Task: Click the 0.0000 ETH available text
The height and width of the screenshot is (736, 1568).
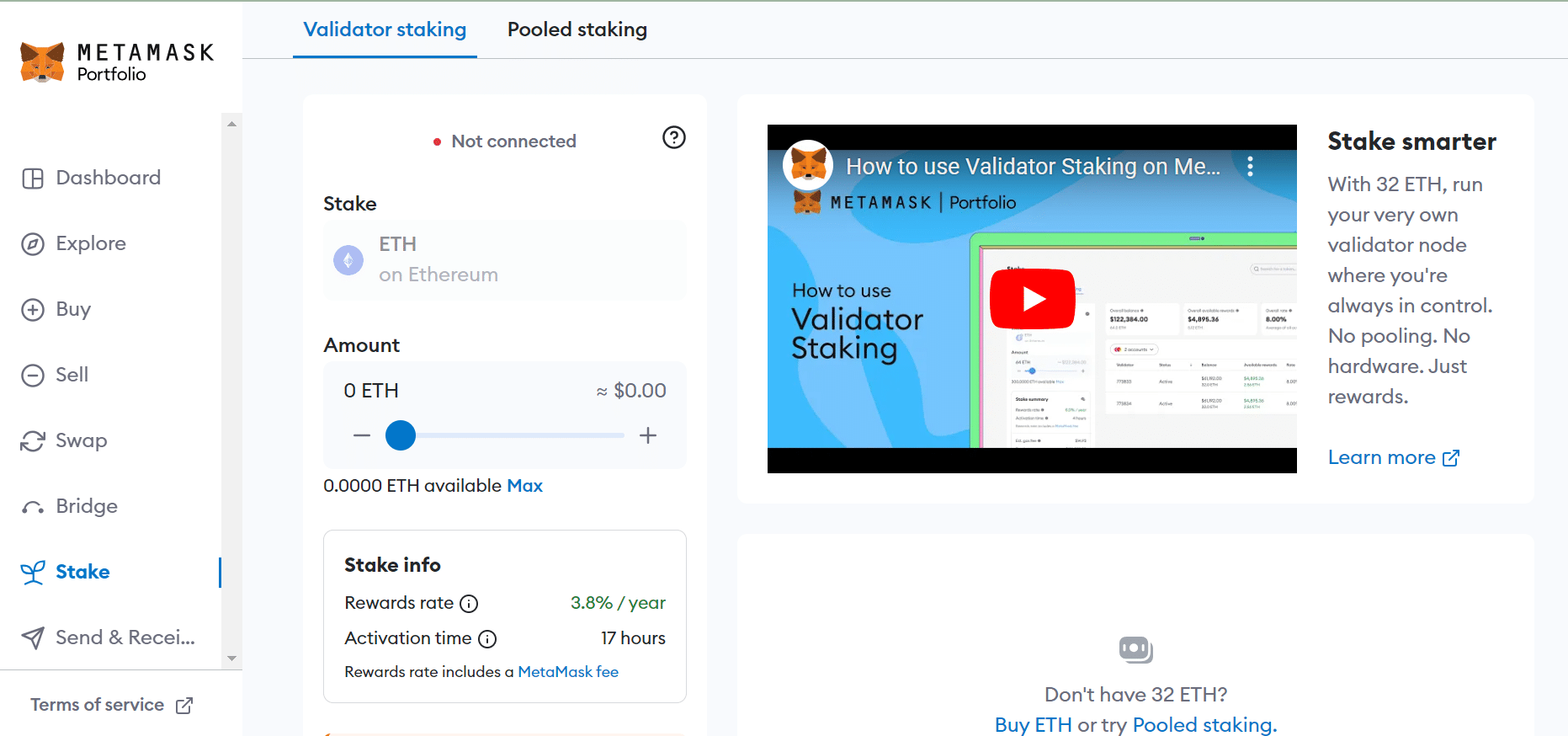Action: (412, 486)
